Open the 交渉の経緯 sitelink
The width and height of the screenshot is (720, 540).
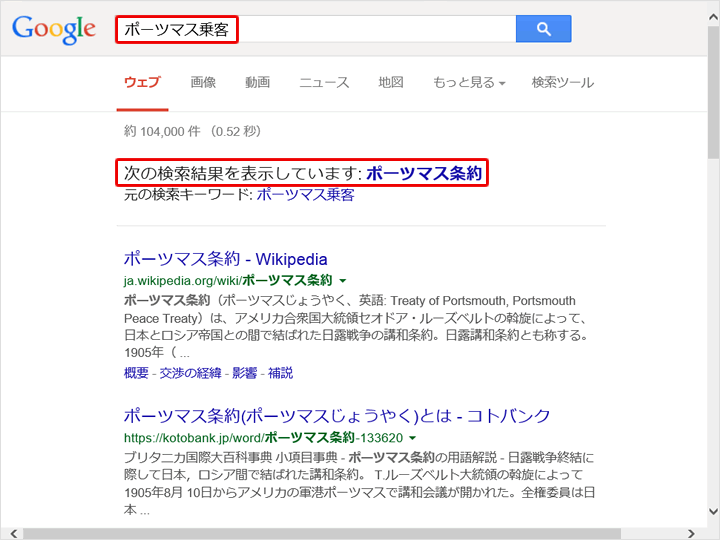tap(191, 373)
